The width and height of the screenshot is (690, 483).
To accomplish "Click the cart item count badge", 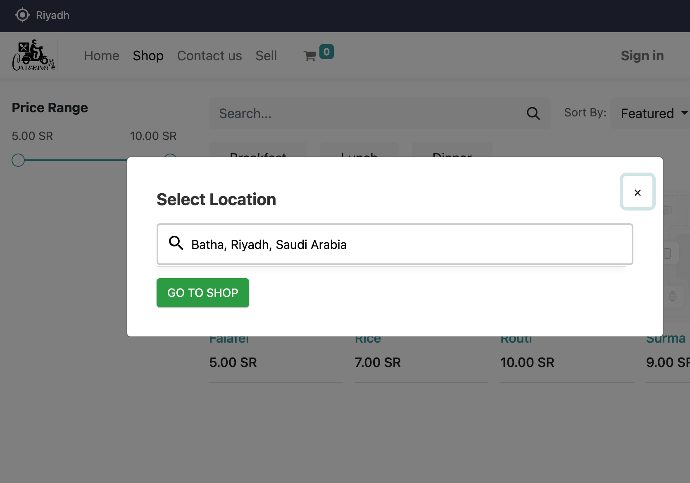I will point(327,52).
